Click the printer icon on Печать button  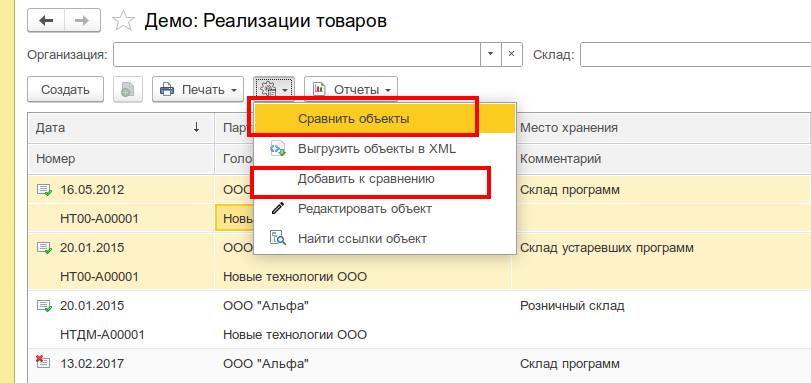(167, 90)
